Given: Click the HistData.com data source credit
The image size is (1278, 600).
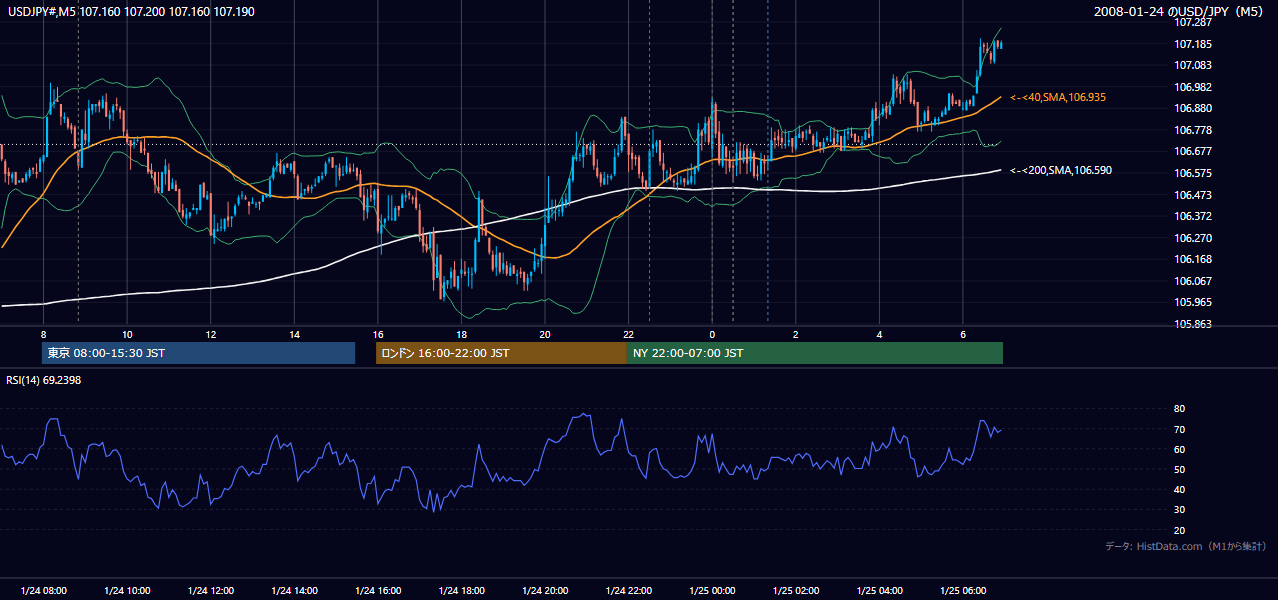Looking at the screenshot, I should click(x=1185, y=546).
